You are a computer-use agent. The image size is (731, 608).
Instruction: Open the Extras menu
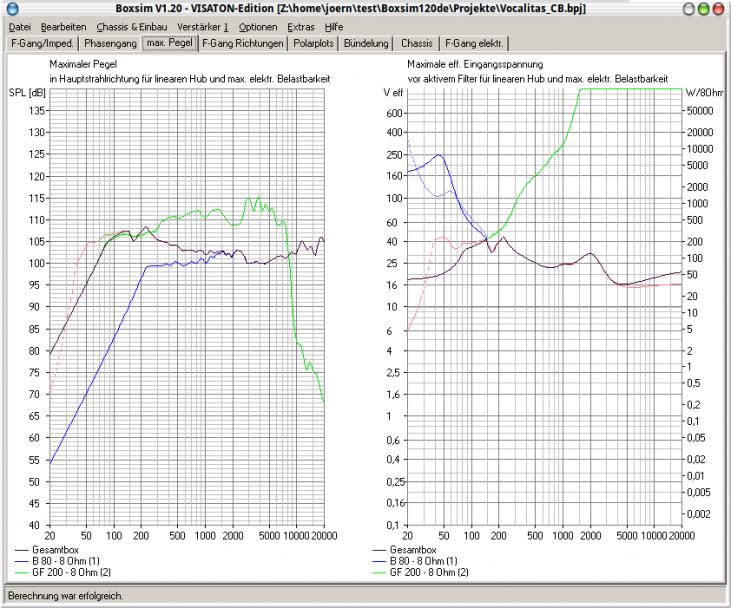pyautogui.click(x=301, y=26)
